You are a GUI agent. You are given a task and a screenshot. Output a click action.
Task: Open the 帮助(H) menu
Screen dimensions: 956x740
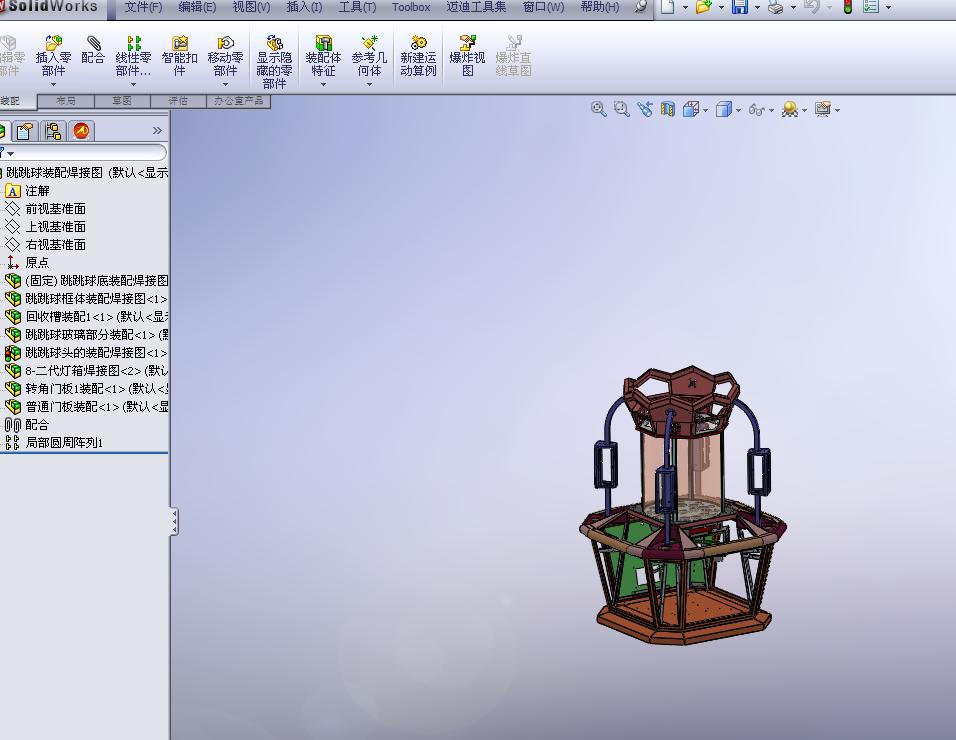(x=600, y=7)
